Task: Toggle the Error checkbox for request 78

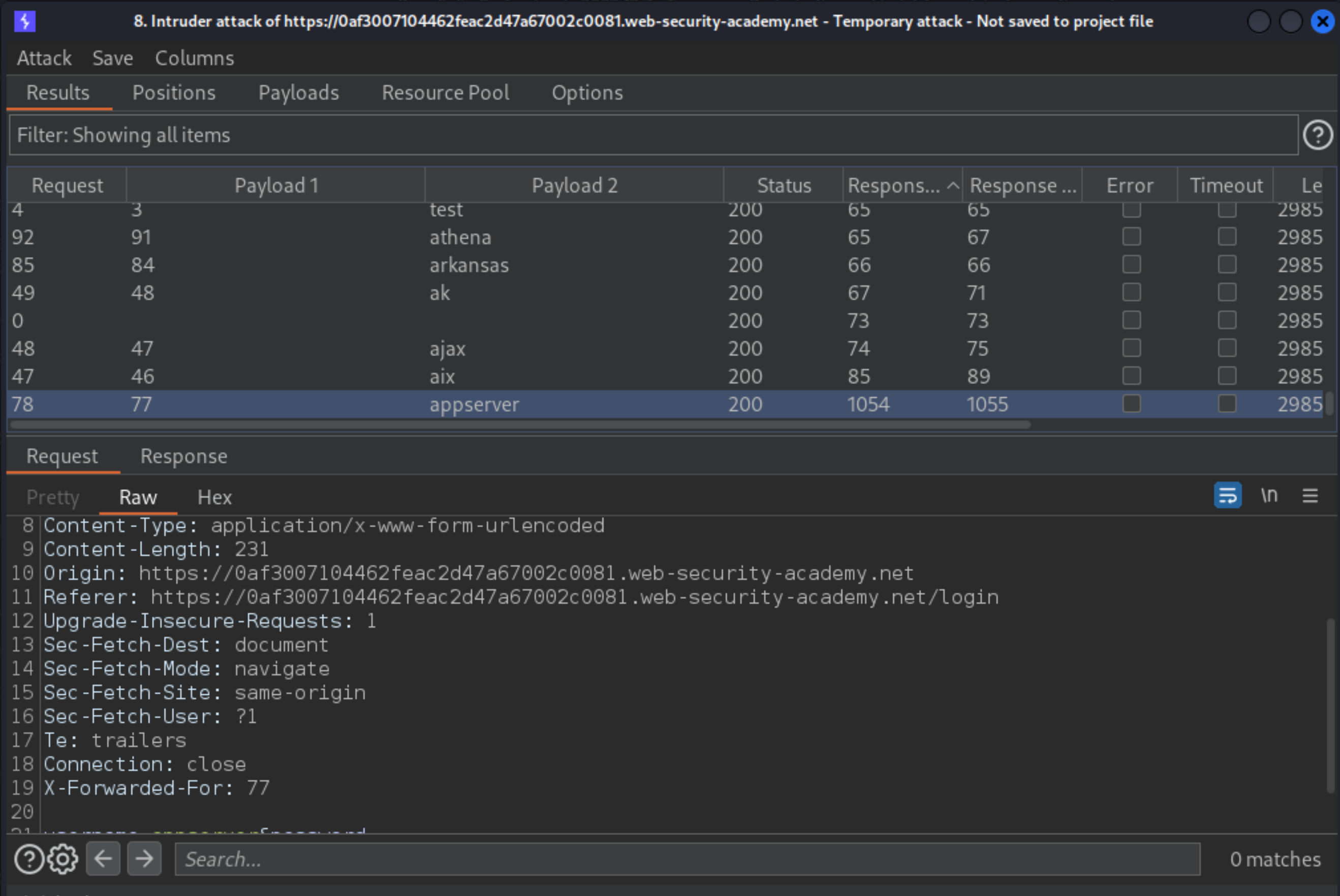Action: click(1131, 404)
